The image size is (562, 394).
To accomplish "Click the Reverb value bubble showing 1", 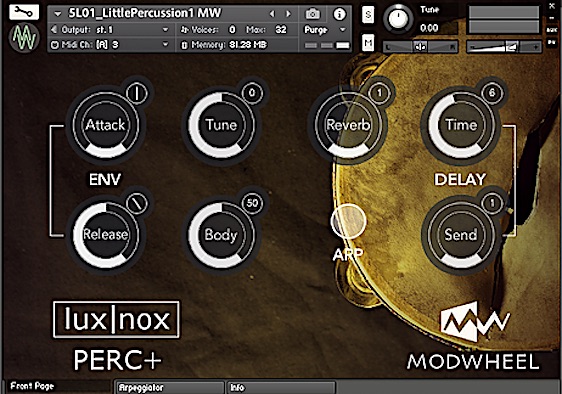I will point(379,93).
